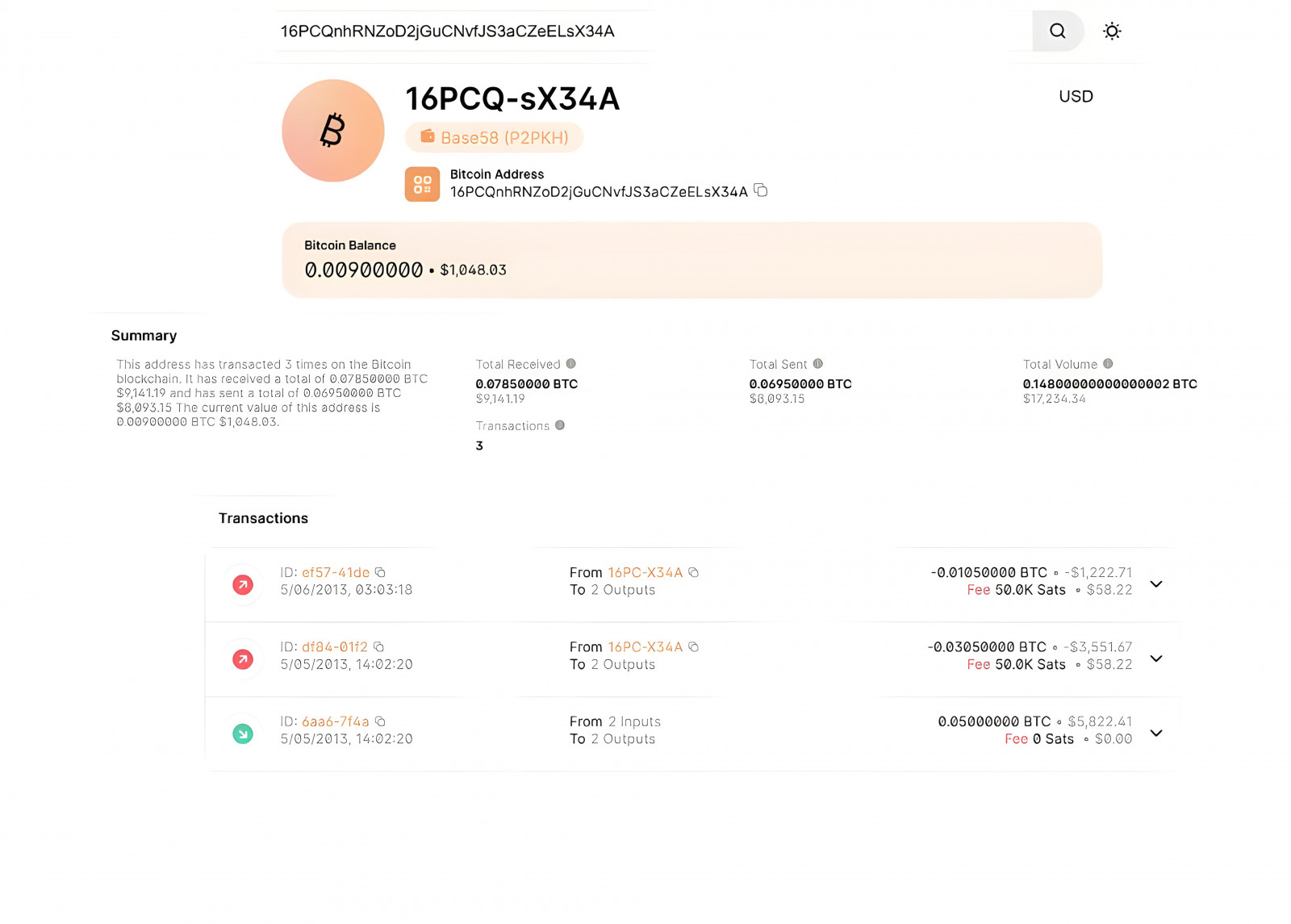
Task: Open the QR code icon for address
Action: (422, 184)
